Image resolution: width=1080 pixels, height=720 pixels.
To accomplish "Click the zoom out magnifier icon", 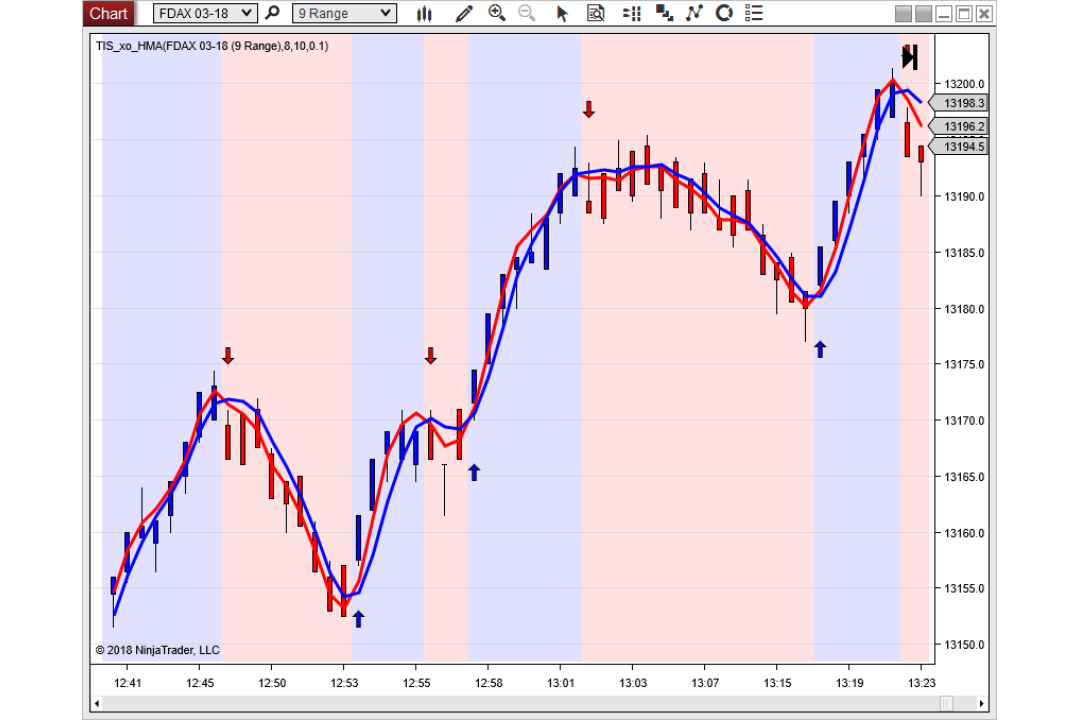I will pyautogui.click(x=527, y=13).
